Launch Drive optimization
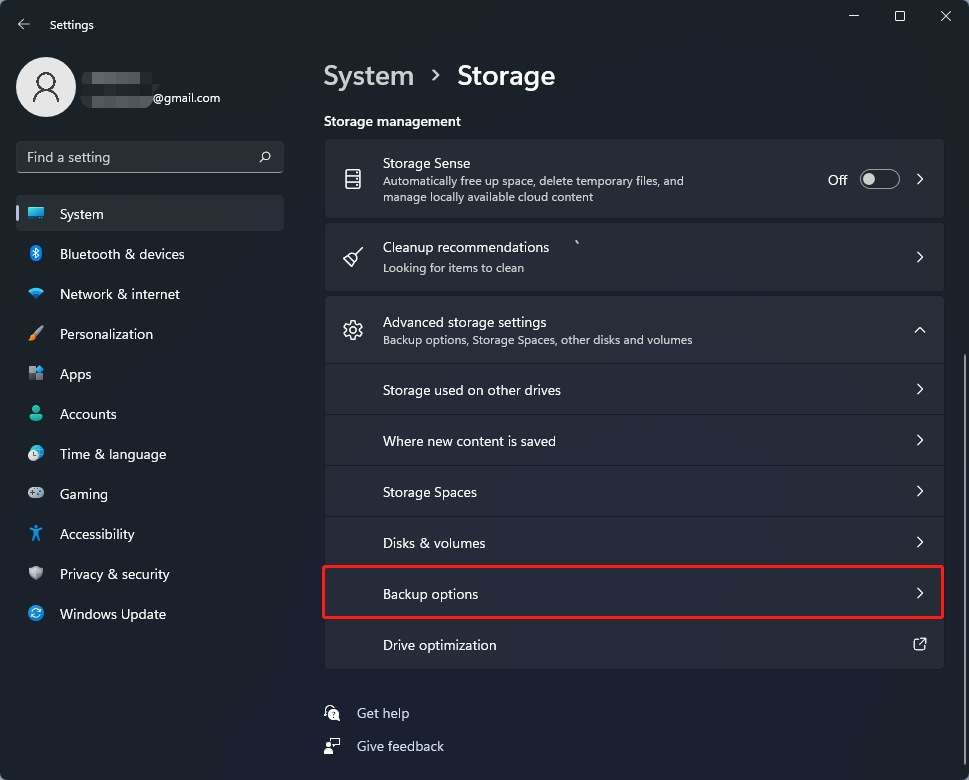Screen dimensions: 969x780 point(633,645)
